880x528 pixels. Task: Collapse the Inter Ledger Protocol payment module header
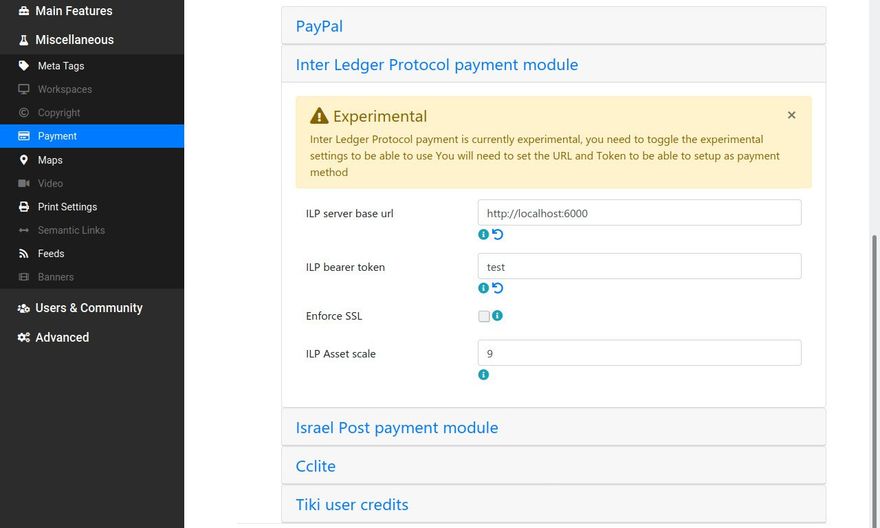[437, 65]
